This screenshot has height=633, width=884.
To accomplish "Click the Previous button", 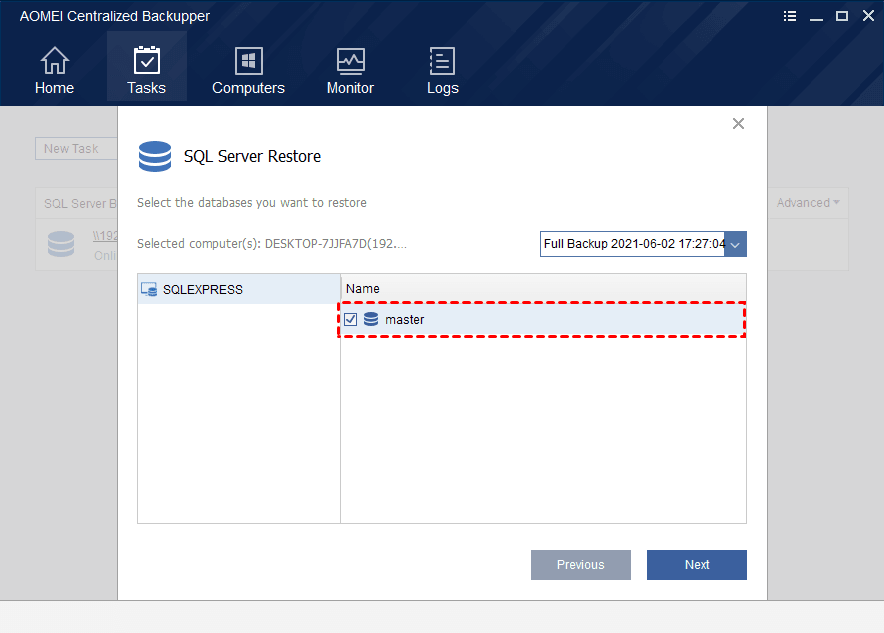I will pyautogui.click(x=581, y=565).
